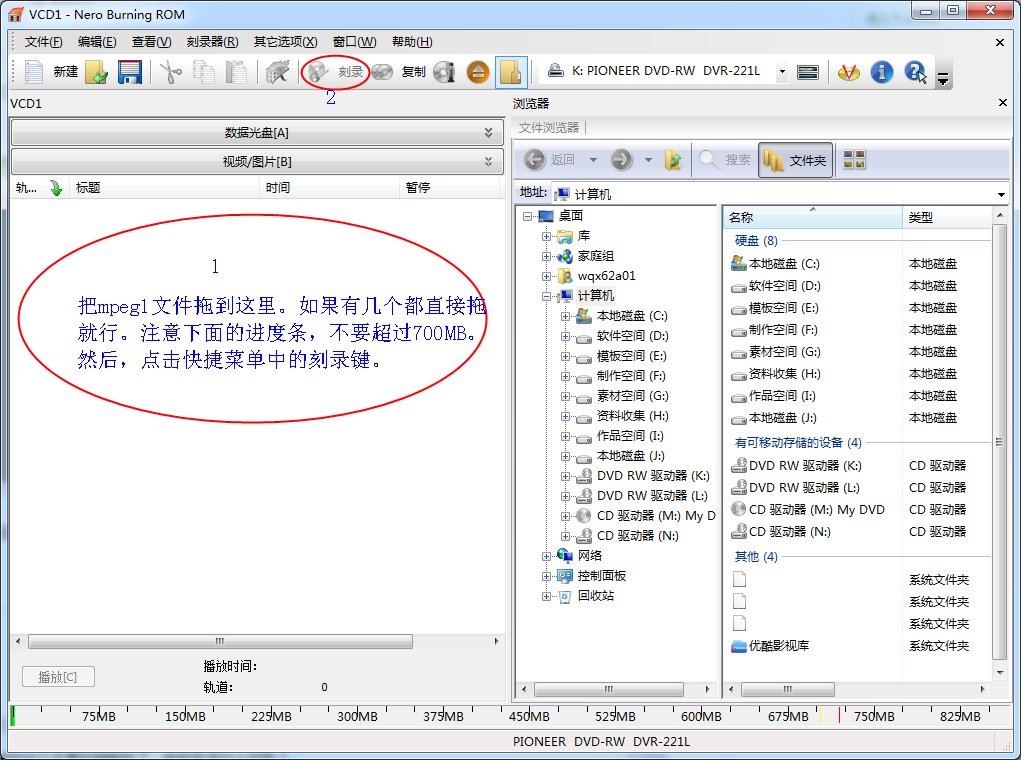The image size is (1021, 760).
Task: Click the orange eject disc icon
Action: click(478, 72)
